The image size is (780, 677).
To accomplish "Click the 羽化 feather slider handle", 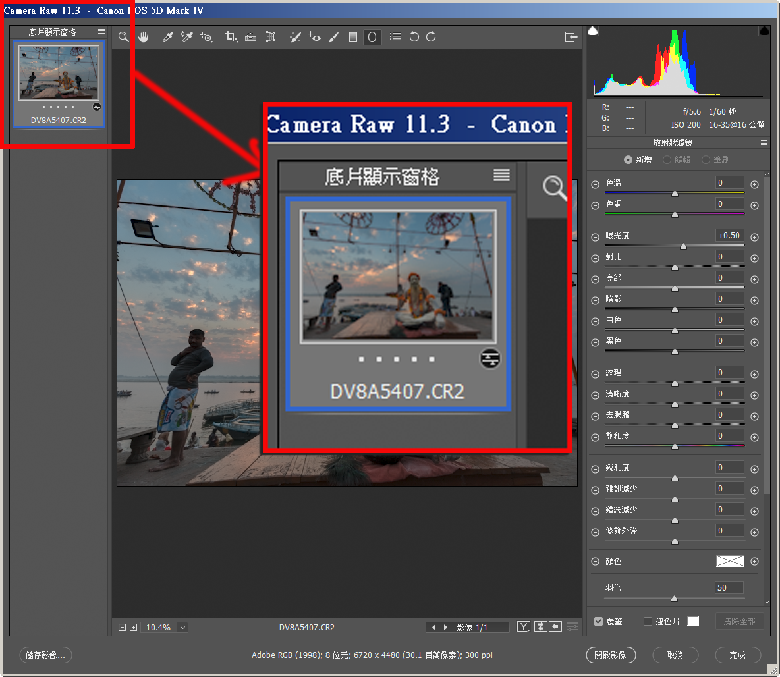I will (x=674, y=599).
